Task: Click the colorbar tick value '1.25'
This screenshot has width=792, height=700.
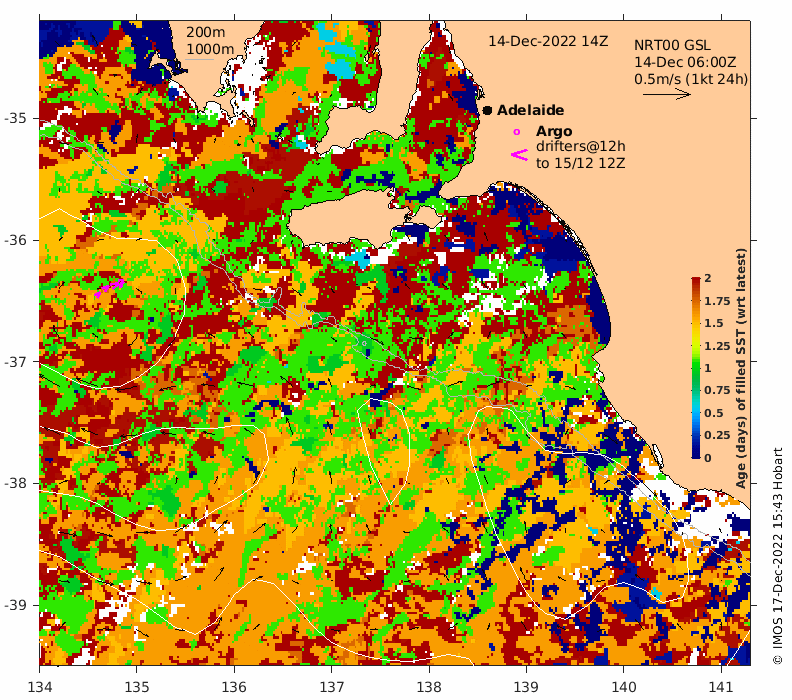Action: tap(717, 346)
